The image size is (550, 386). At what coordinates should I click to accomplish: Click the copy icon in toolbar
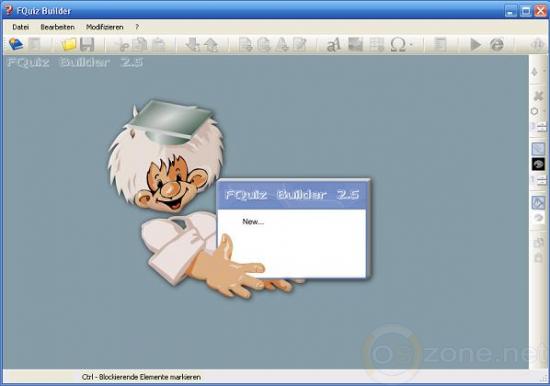click(x=140, y=45)
